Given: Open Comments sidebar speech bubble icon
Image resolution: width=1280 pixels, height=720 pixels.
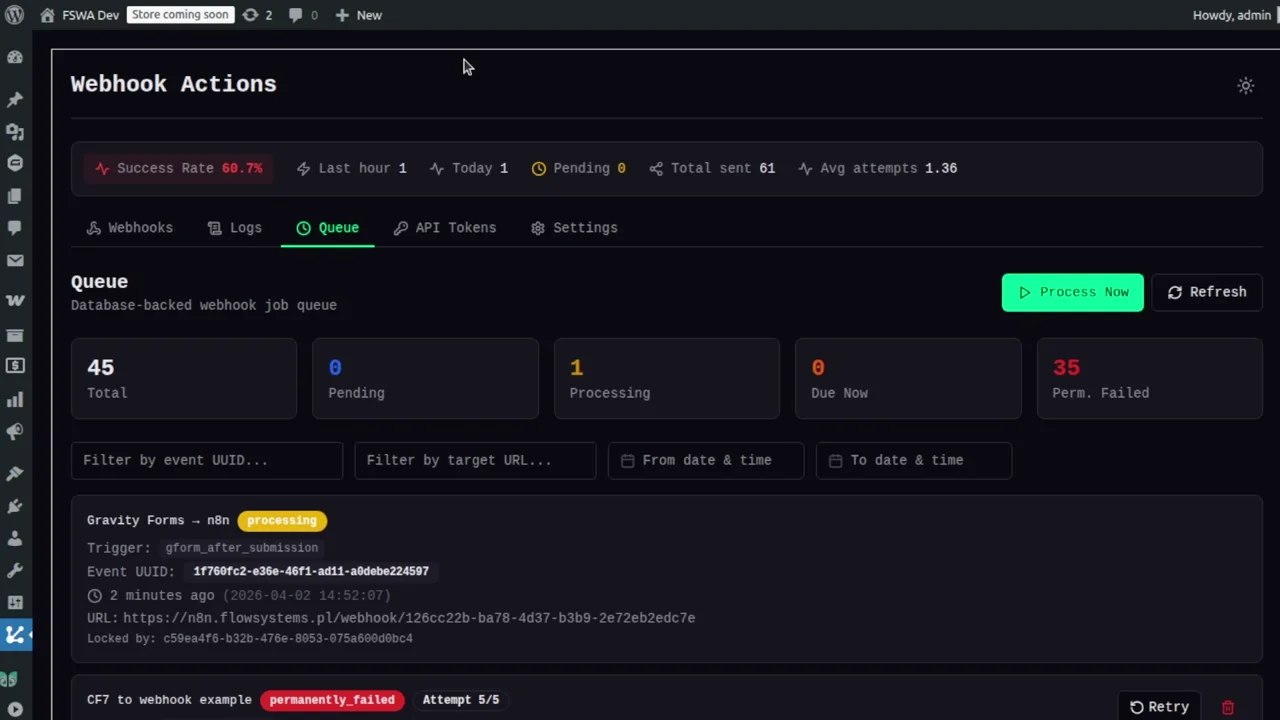Looking at the screenshot, I should tap(15, 228).
